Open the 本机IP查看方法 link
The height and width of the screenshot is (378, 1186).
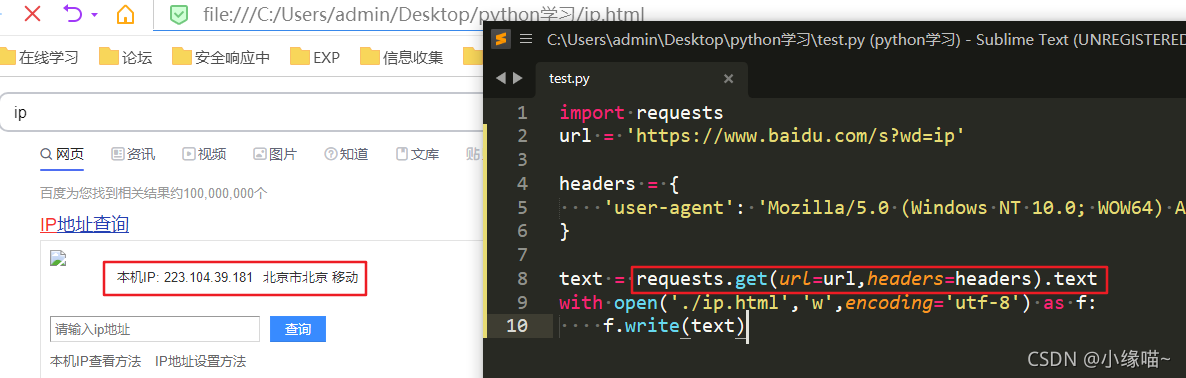tap(95, 361)
